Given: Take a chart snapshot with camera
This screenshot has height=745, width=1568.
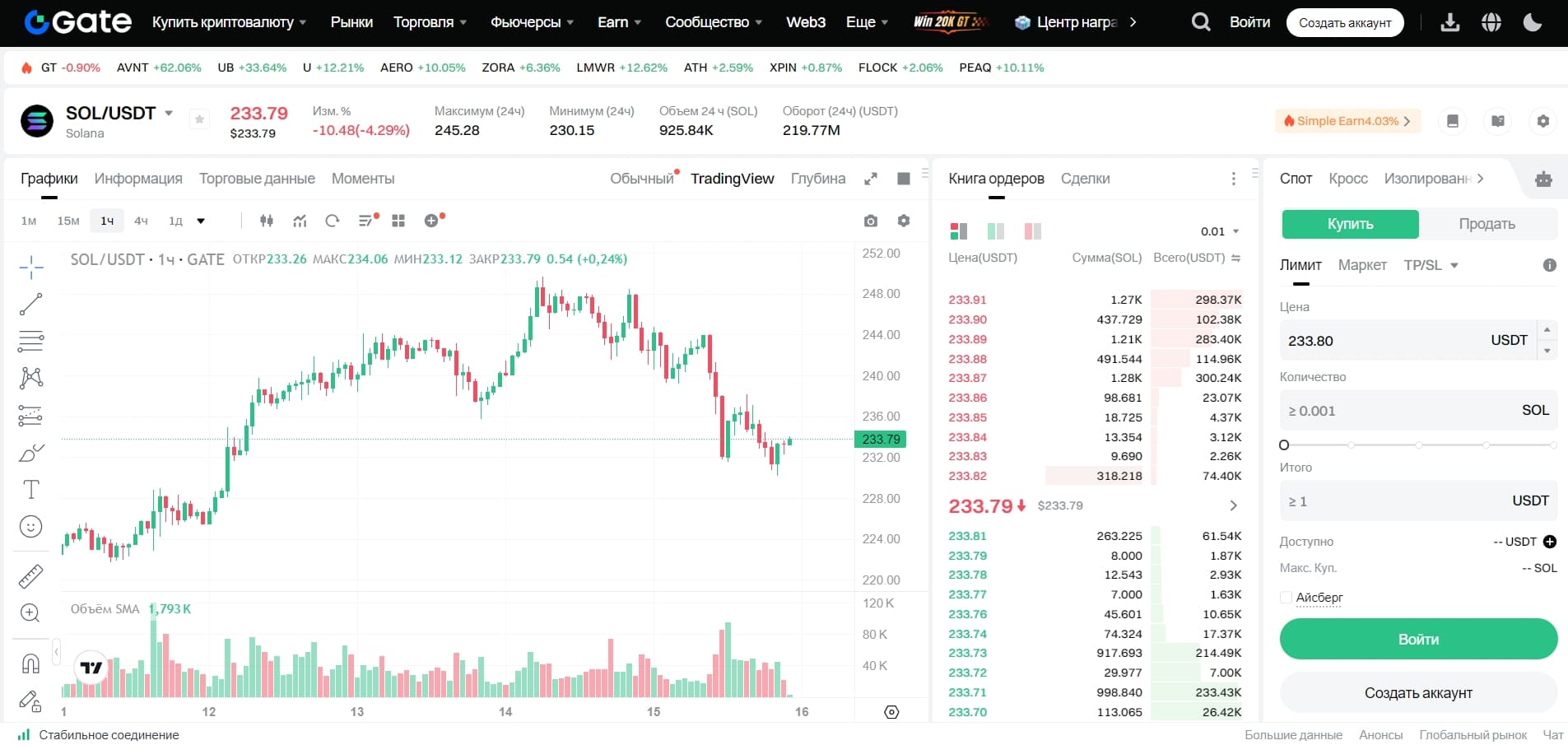Looking at the screenshot, I should pos(871,221).
